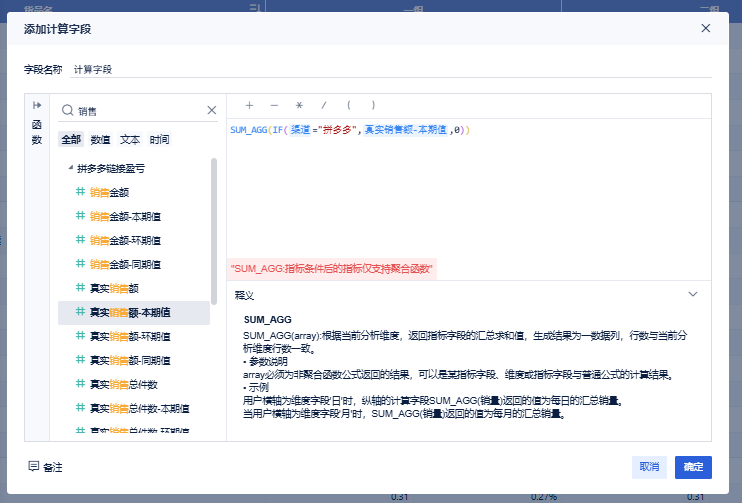Select the 真实销售额-本期值 field

click(130, 313)
